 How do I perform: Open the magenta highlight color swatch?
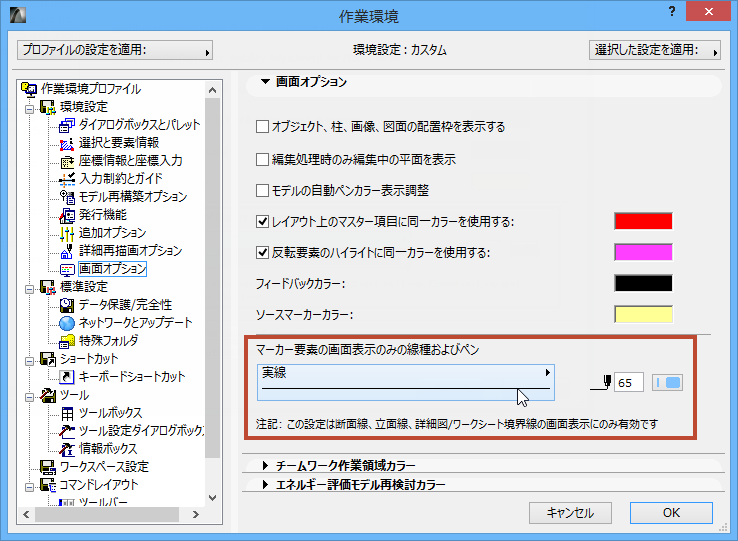point(643,252)
